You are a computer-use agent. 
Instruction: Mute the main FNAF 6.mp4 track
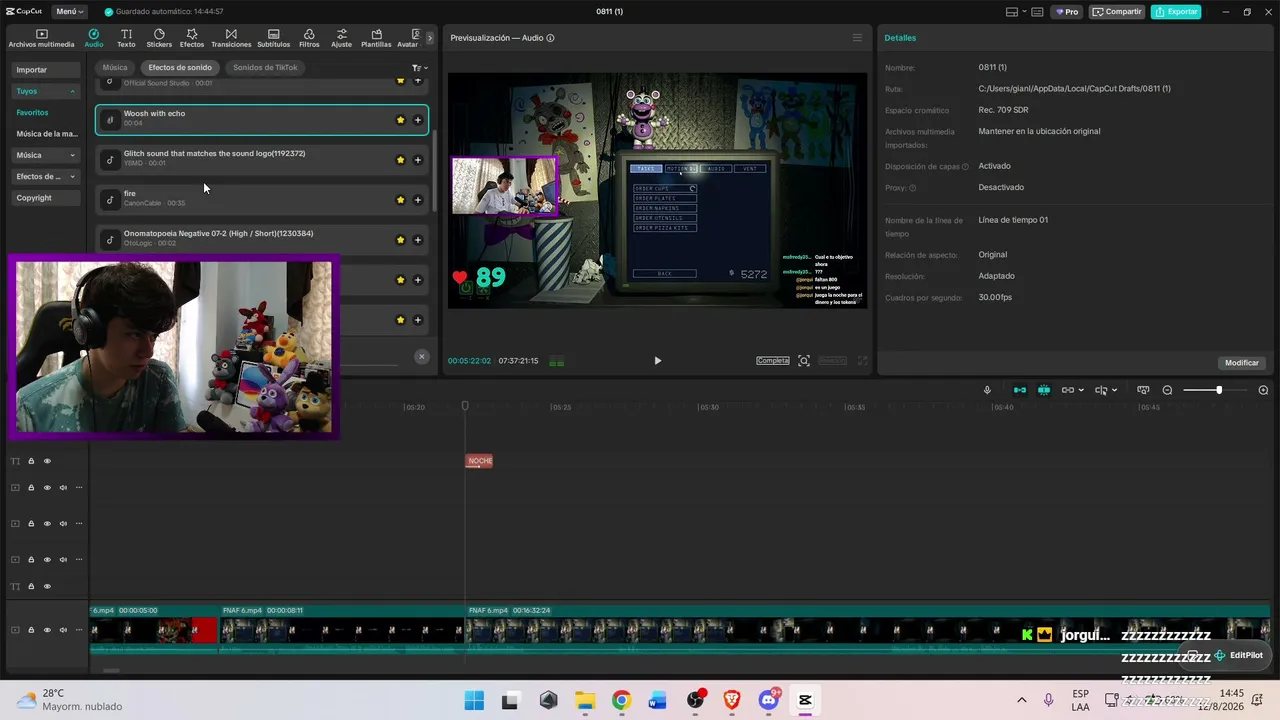tap(63, 630)
